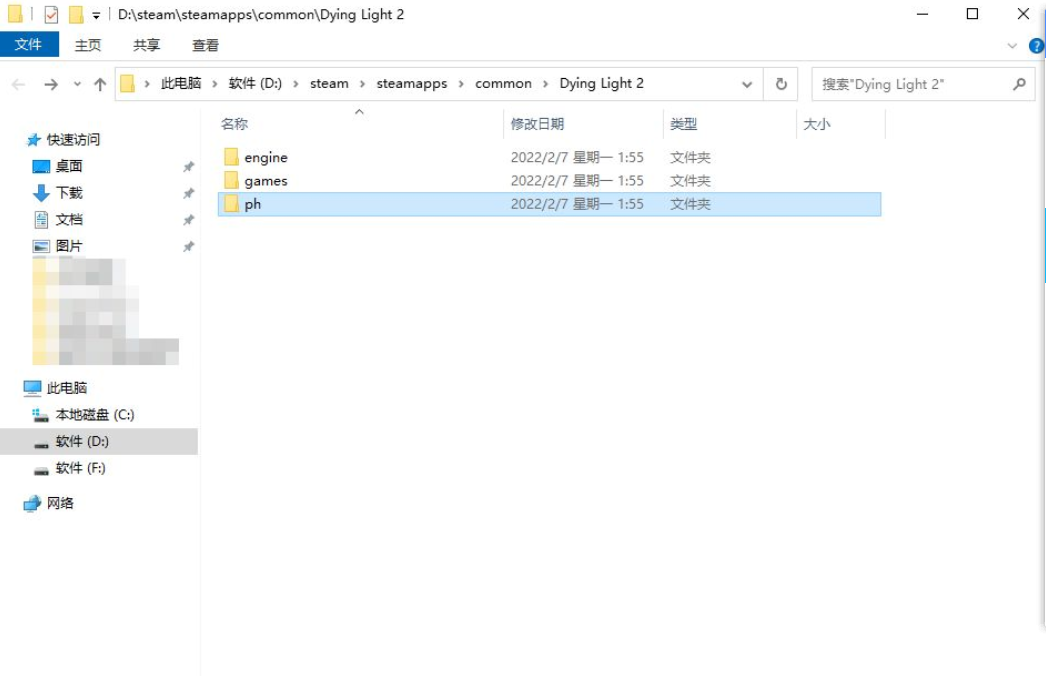Navigate to steamapps breadcrumb segment
Screen dimensions: 1046x676
pos(412,83)
